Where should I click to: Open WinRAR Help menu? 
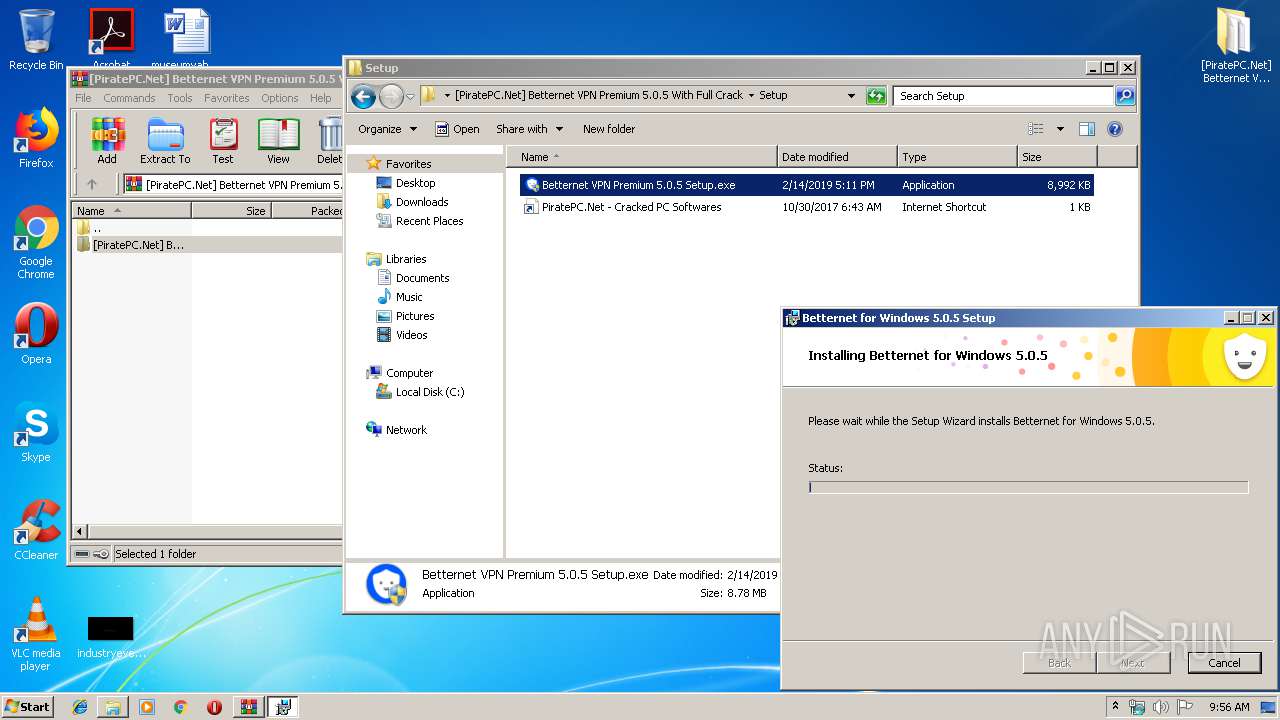321,98
